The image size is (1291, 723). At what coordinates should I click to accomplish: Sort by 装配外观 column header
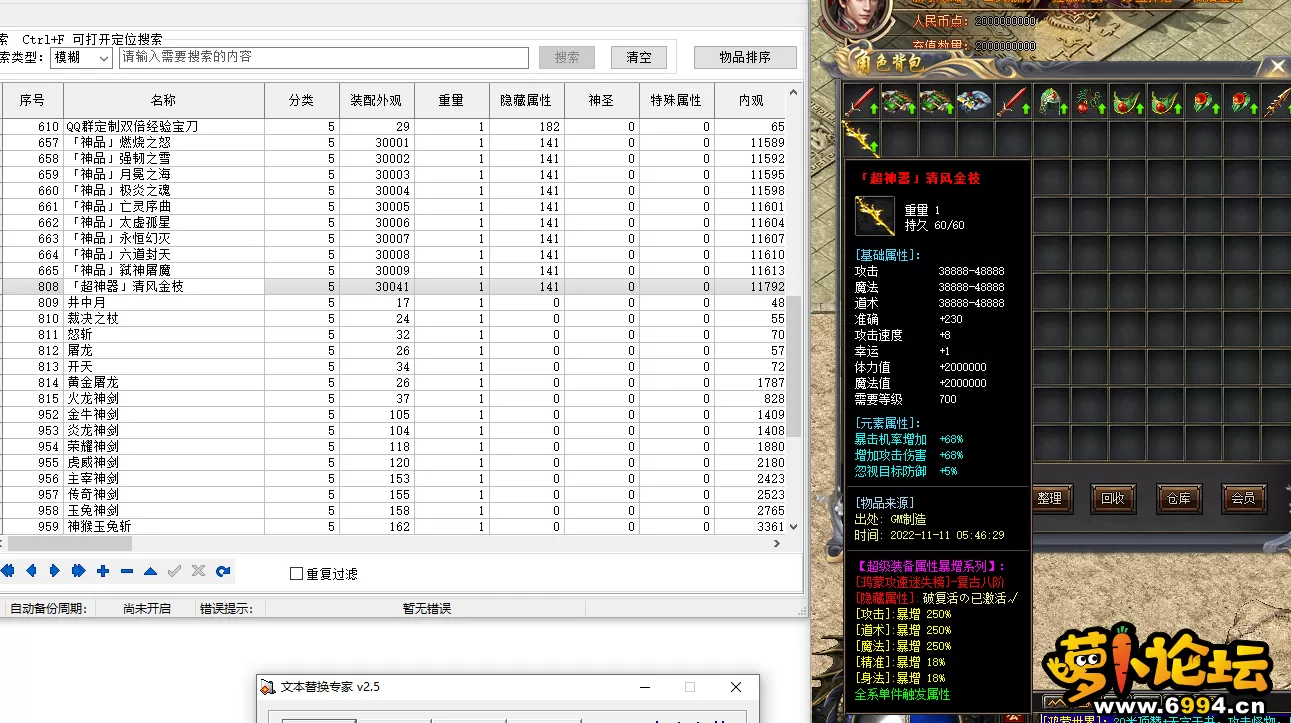point(377,101)
